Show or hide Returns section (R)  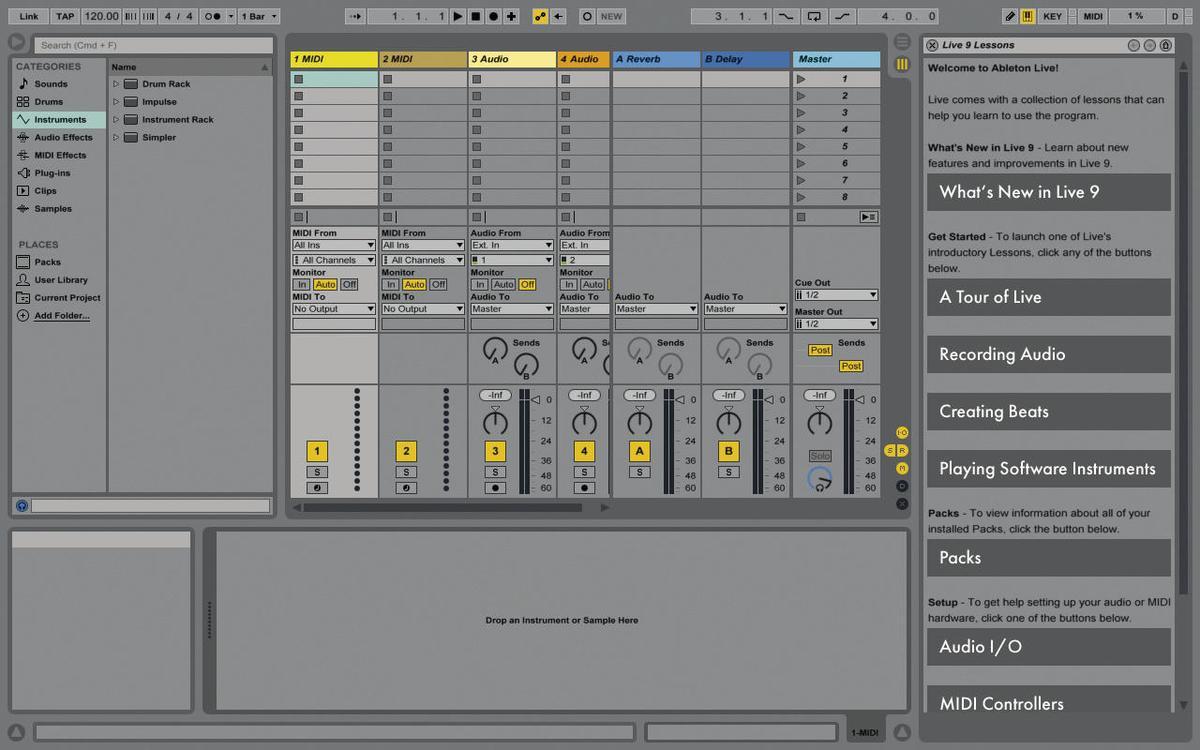coord(903,450)
